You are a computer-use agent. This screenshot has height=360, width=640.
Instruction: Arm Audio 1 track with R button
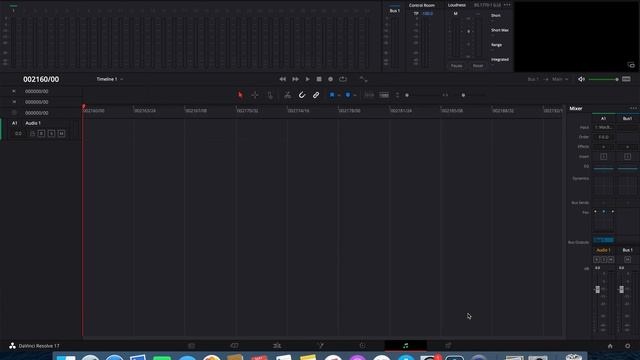(41, 133)
